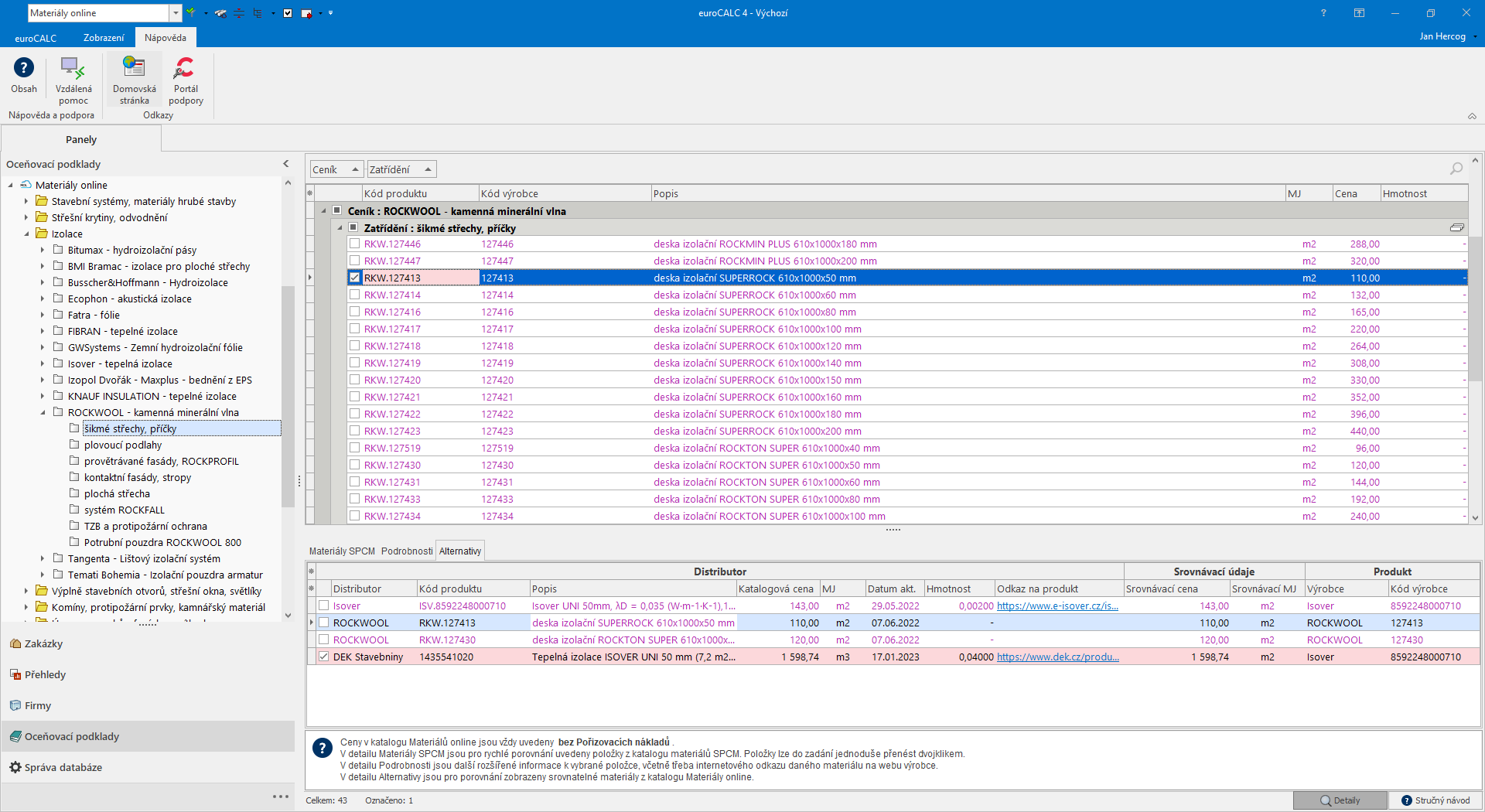1485x812 pixels.
Task: Check the box for RKW.127447 row
Action: click(355, 261)
